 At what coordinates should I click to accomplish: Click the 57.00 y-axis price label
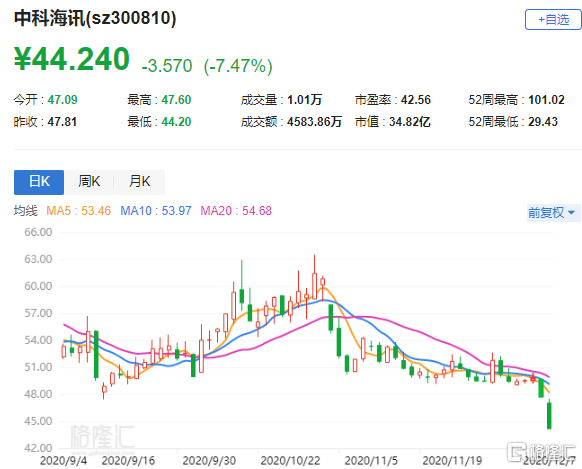tap(38, 314)
